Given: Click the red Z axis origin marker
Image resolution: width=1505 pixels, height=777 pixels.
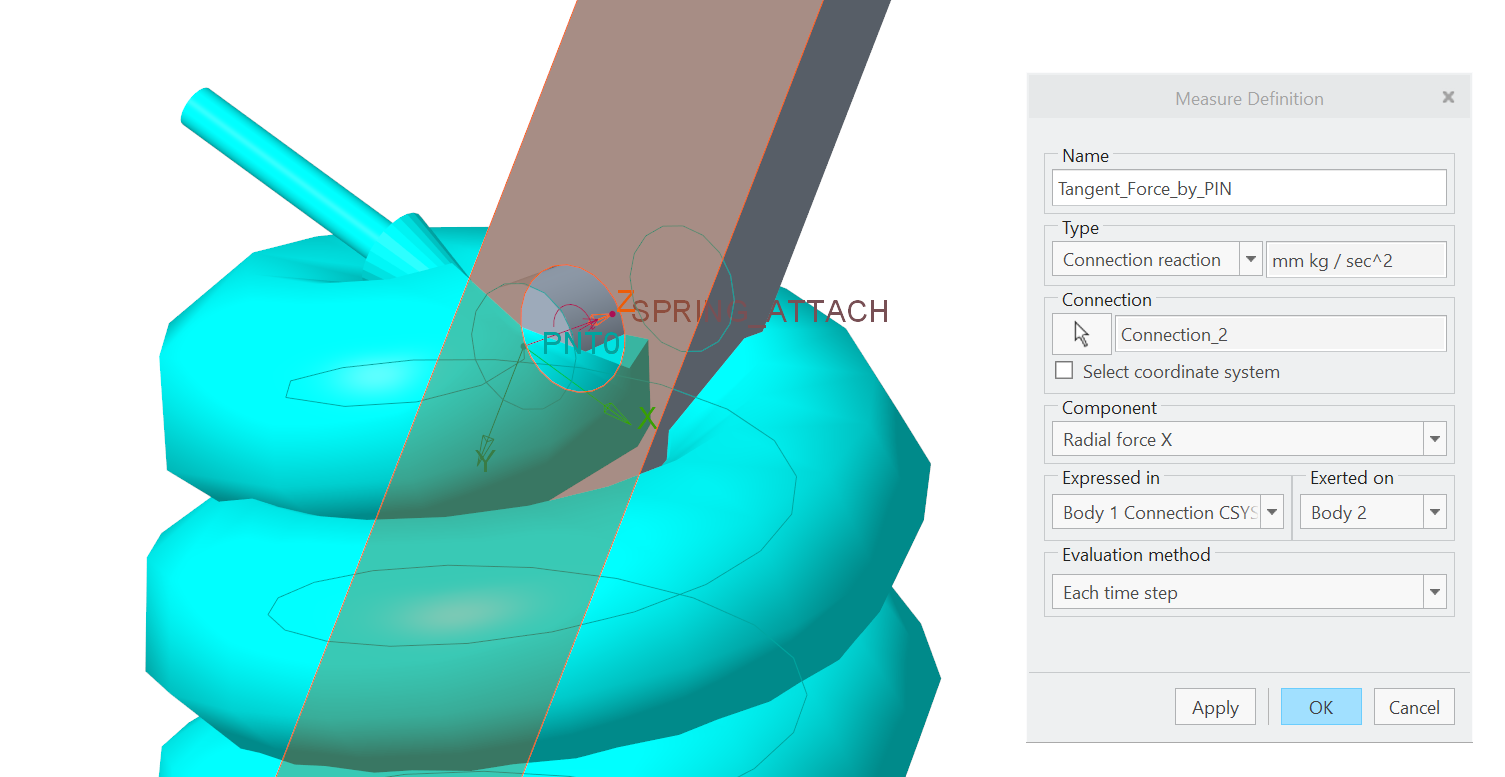Looking at the screenshot, I should (611, 313).
